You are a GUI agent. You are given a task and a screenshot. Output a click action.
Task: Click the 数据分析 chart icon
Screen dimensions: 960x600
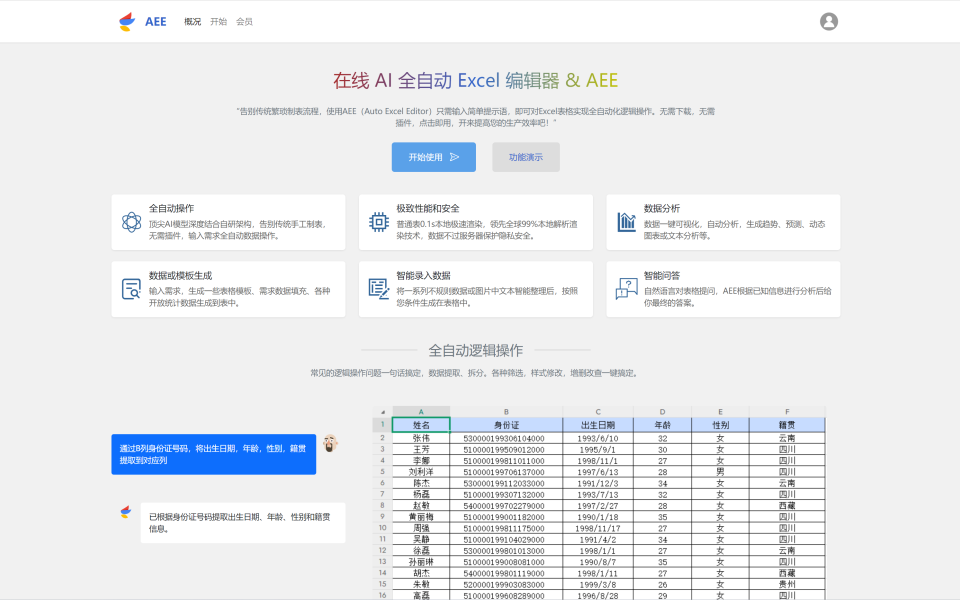(626, 222)
